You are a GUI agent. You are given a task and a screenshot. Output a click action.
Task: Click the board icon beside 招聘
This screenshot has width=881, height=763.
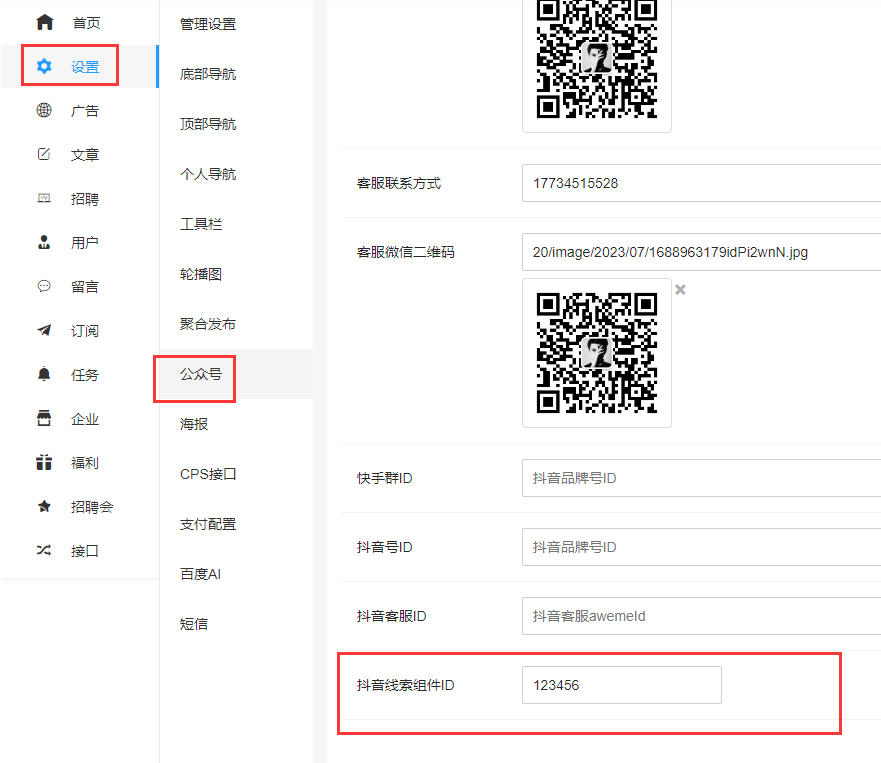[x=44, y=198]
